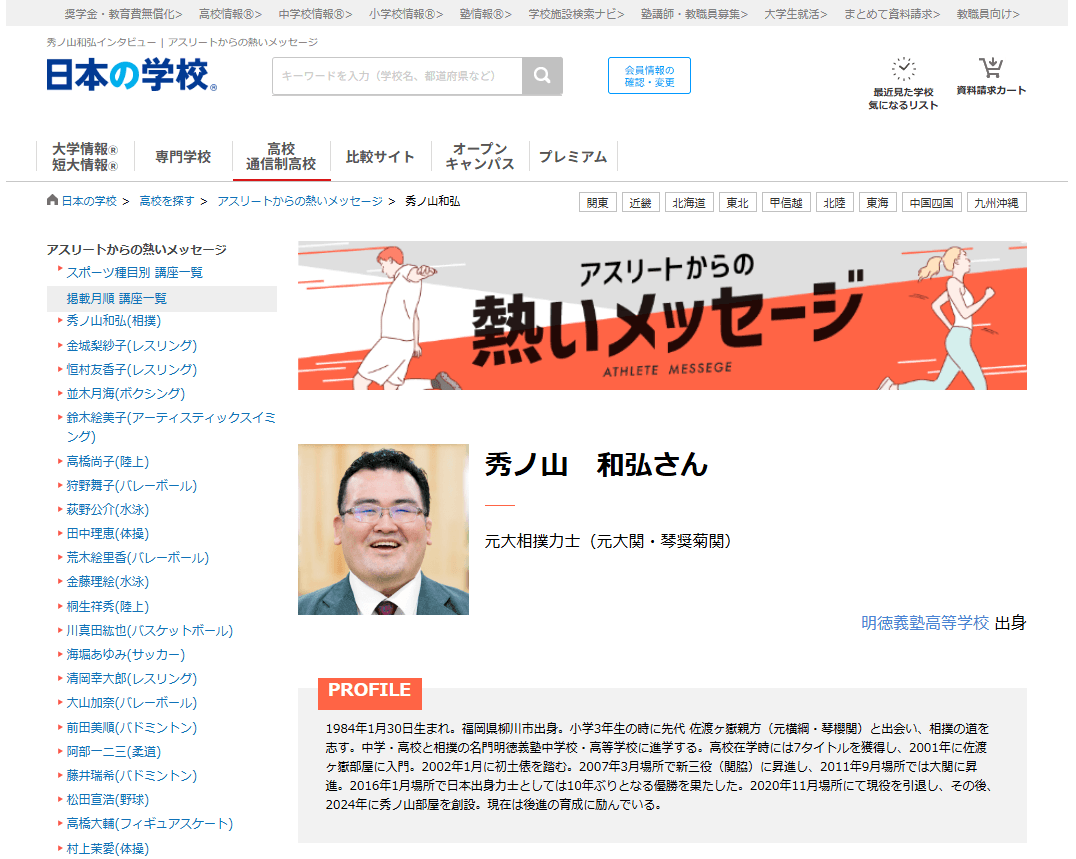Open まとめて資料請求 top link
This screenshot has width=1076, height=859.
892,14
